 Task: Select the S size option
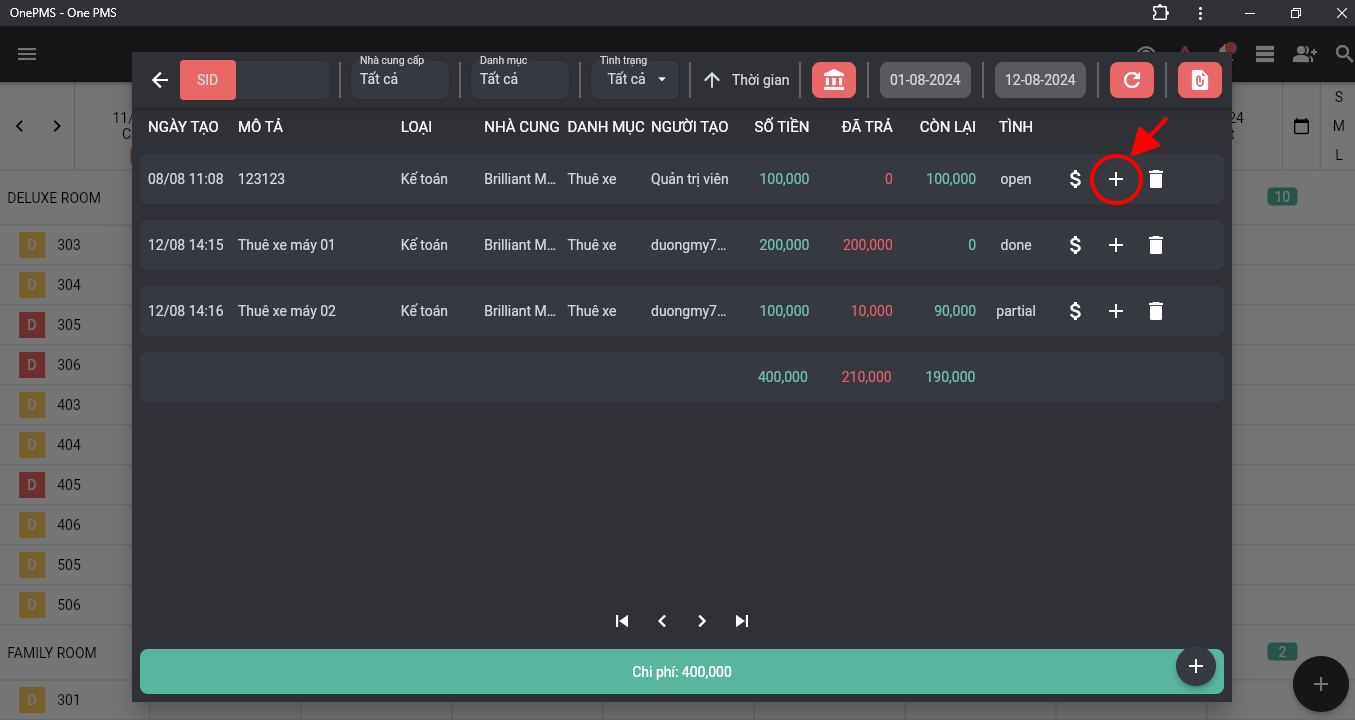point(1339,98)
